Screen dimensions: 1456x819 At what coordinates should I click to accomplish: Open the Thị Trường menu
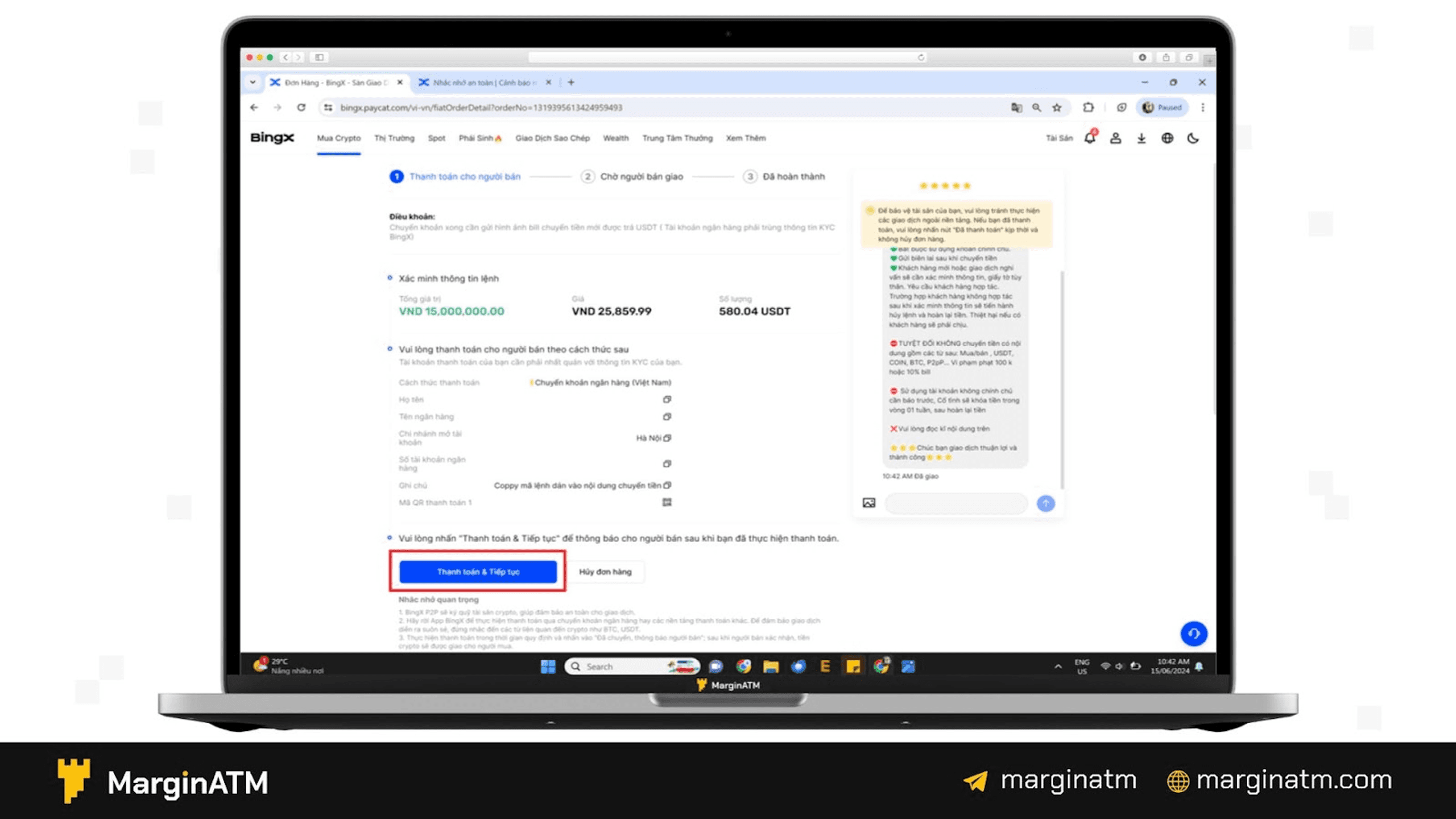[x=394, y=138]
